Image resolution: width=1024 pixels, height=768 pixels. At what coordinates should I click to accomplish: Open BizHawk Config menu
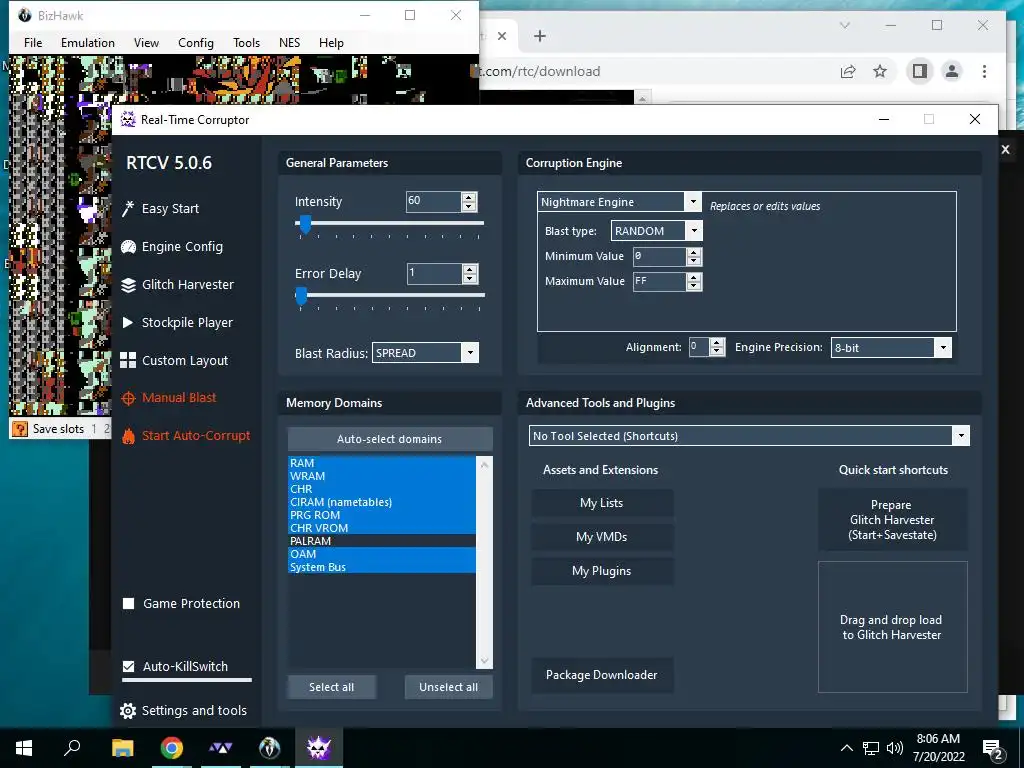click(x=196, y=42)
